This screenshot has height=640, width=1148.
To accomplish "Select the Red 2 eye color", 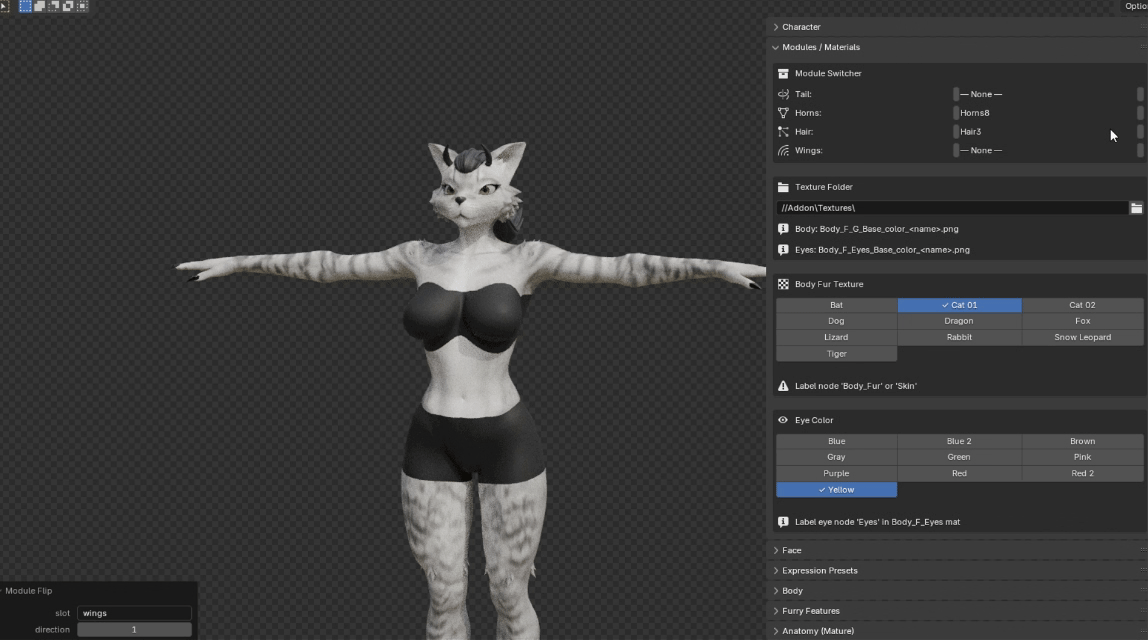I will 1082,473.
